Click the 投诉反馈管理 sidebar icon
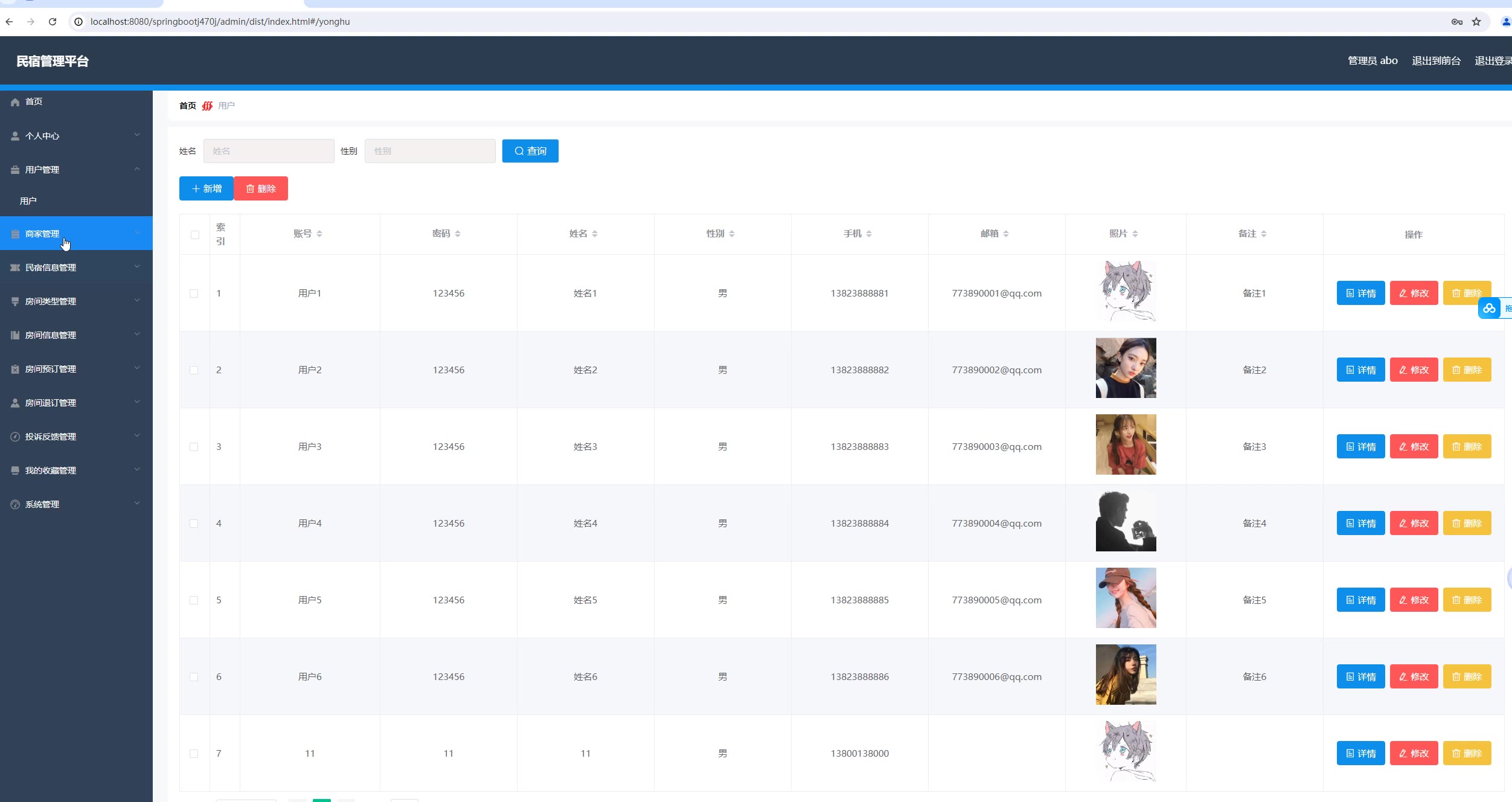Screen dimensions: 1512x802 click(x=15, y=437)
